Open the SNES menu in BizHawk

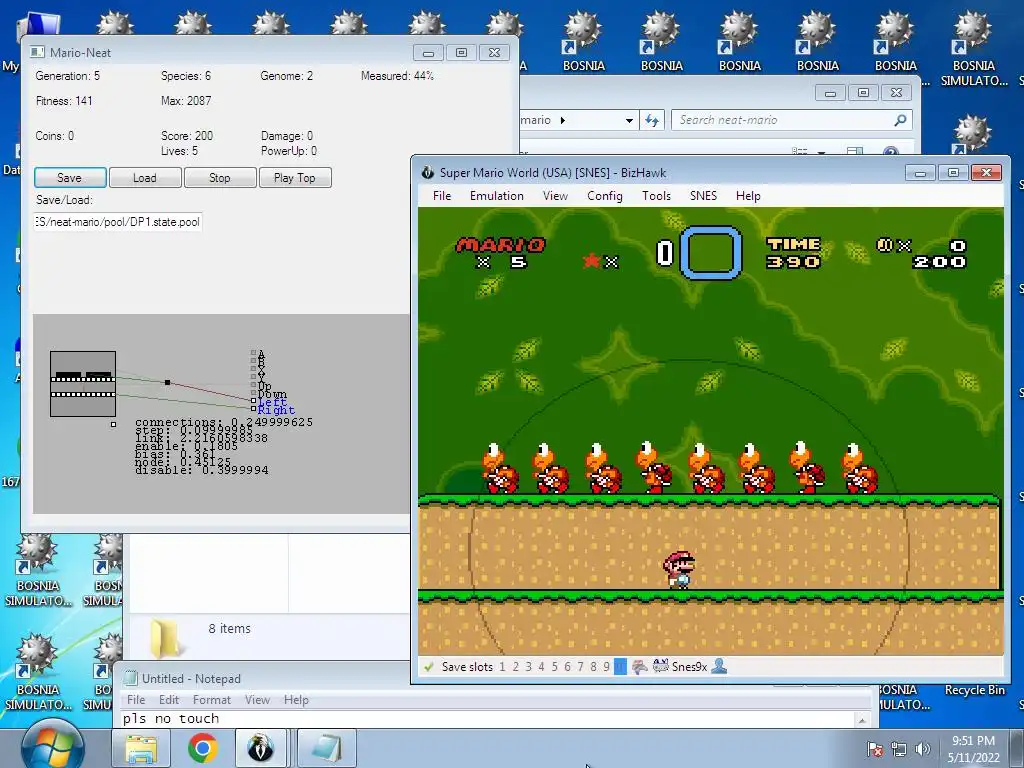pyautogui.click(x=703, y=196)
